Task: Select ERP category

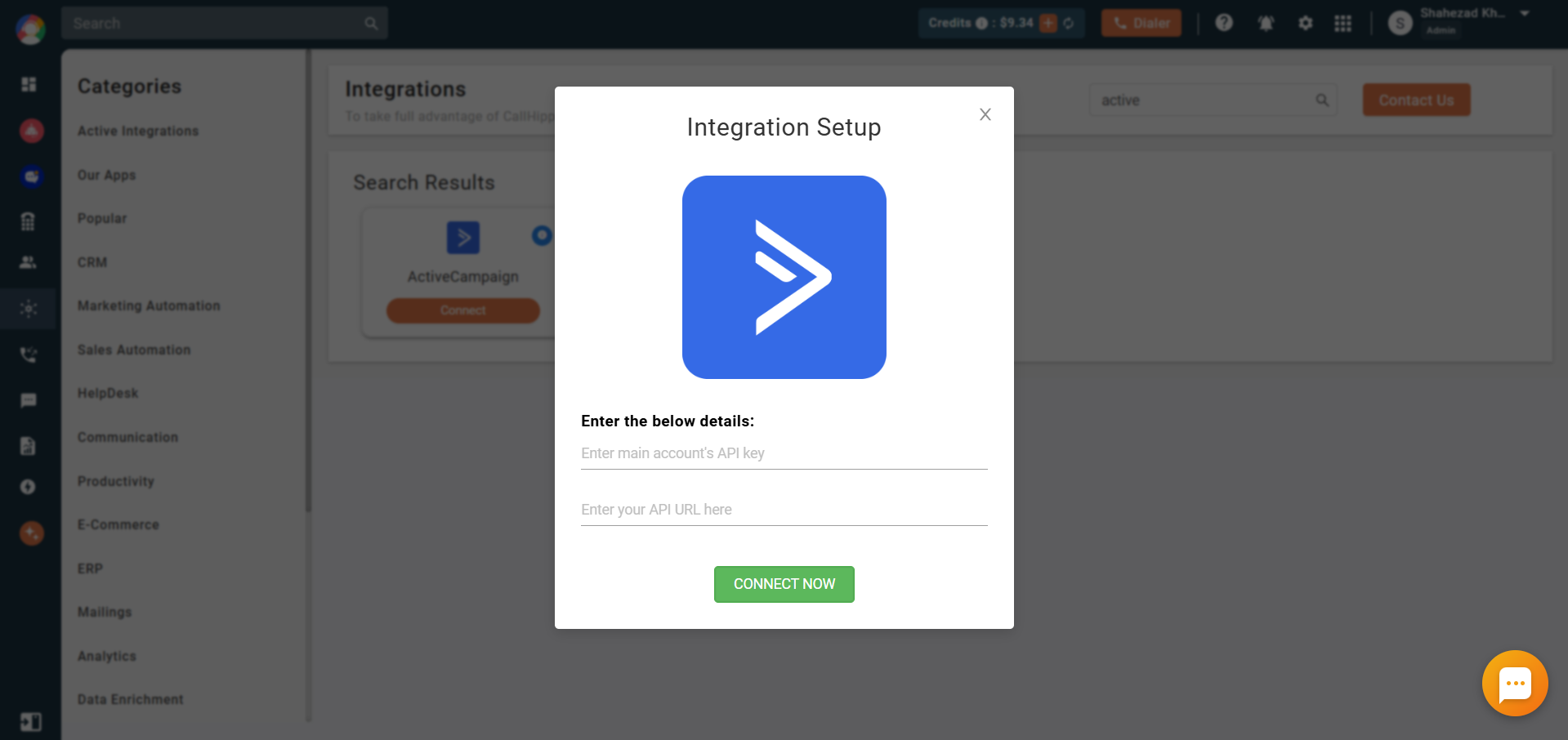Action: pyautogui.click(x=90, y=568)
